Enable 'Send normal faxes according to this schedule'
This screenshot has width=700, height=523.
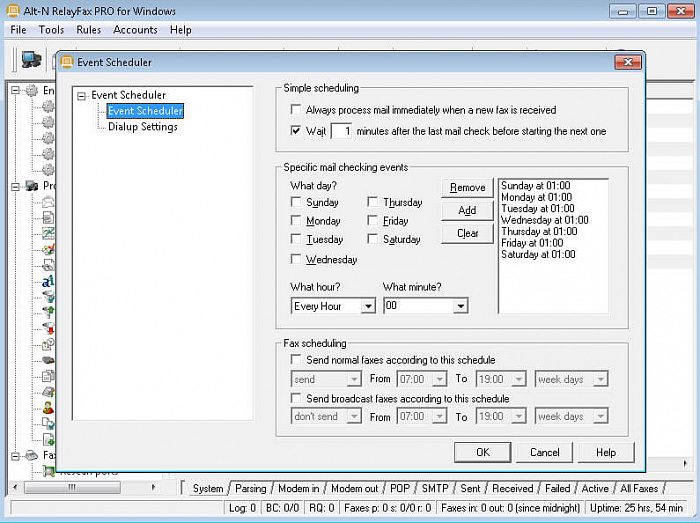pos(296,360)
